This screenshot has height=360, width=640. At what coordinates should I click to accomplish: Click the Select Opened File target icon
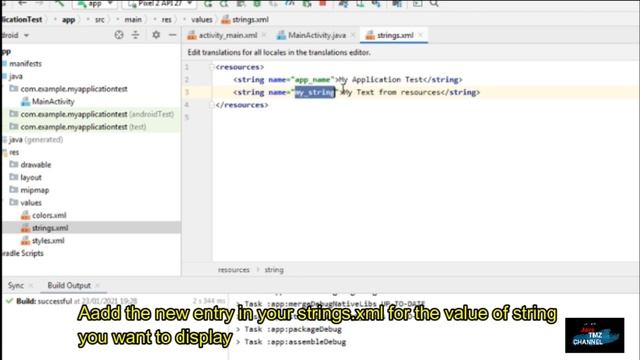(x=119, y=35)
